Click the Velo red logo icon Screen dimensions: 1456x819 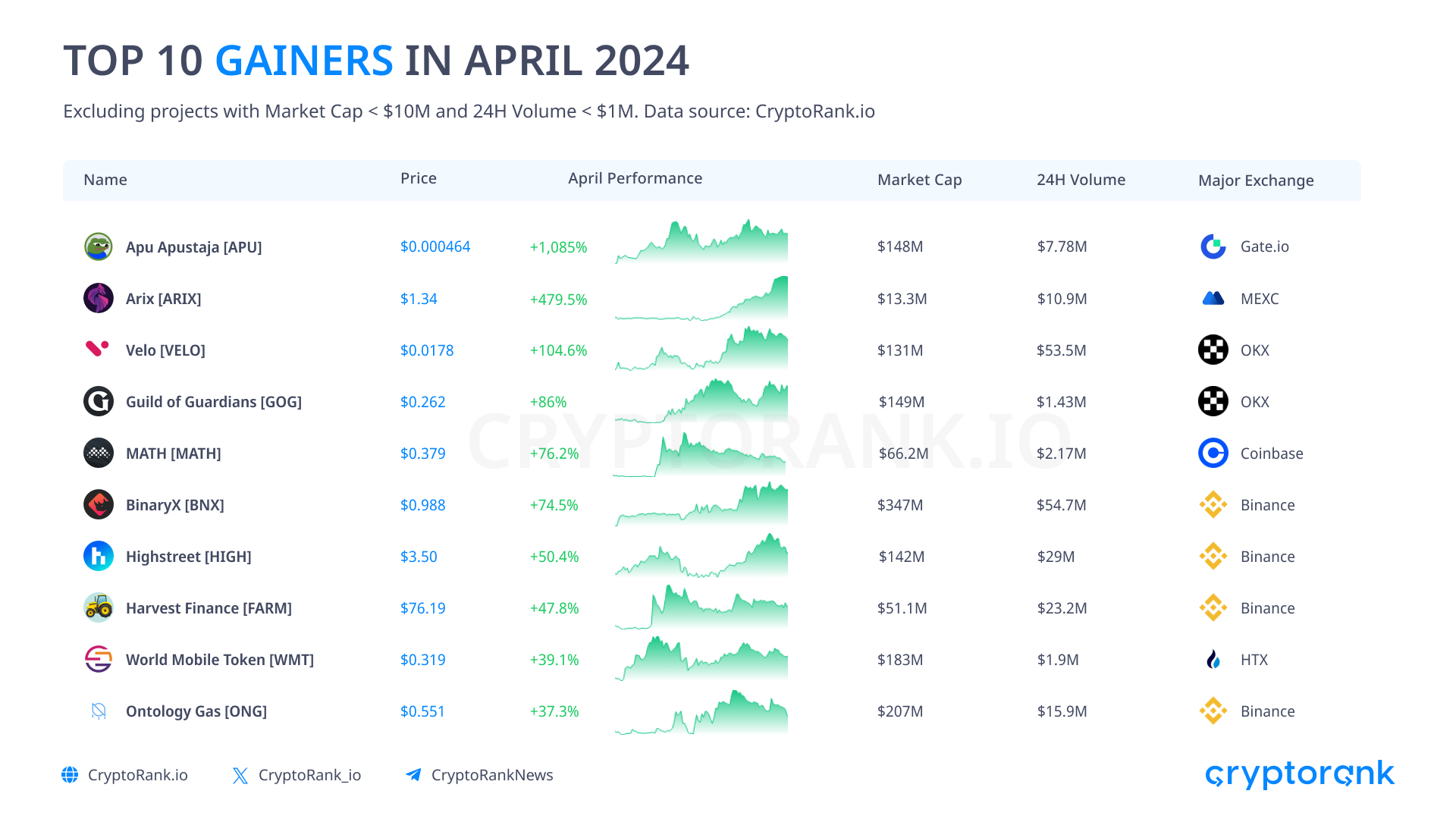[97, 348]
